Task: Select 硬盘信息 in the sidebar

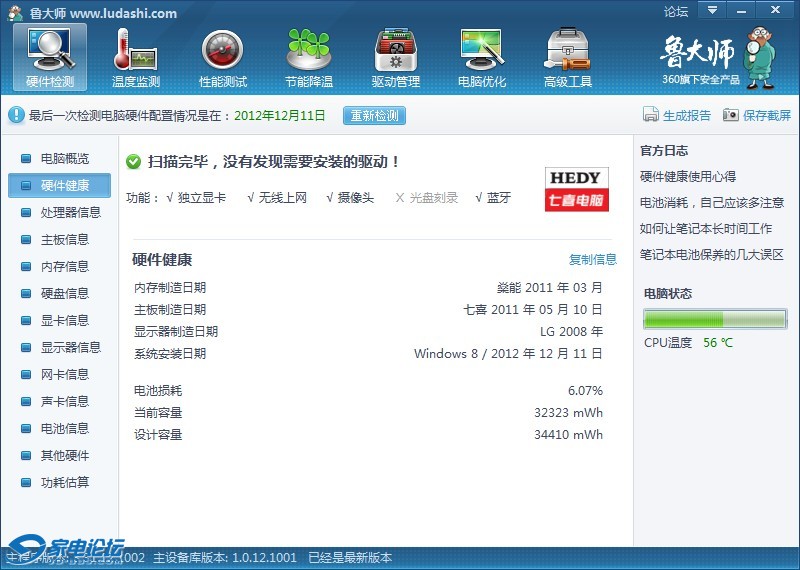Action: [x=64, y=294]
